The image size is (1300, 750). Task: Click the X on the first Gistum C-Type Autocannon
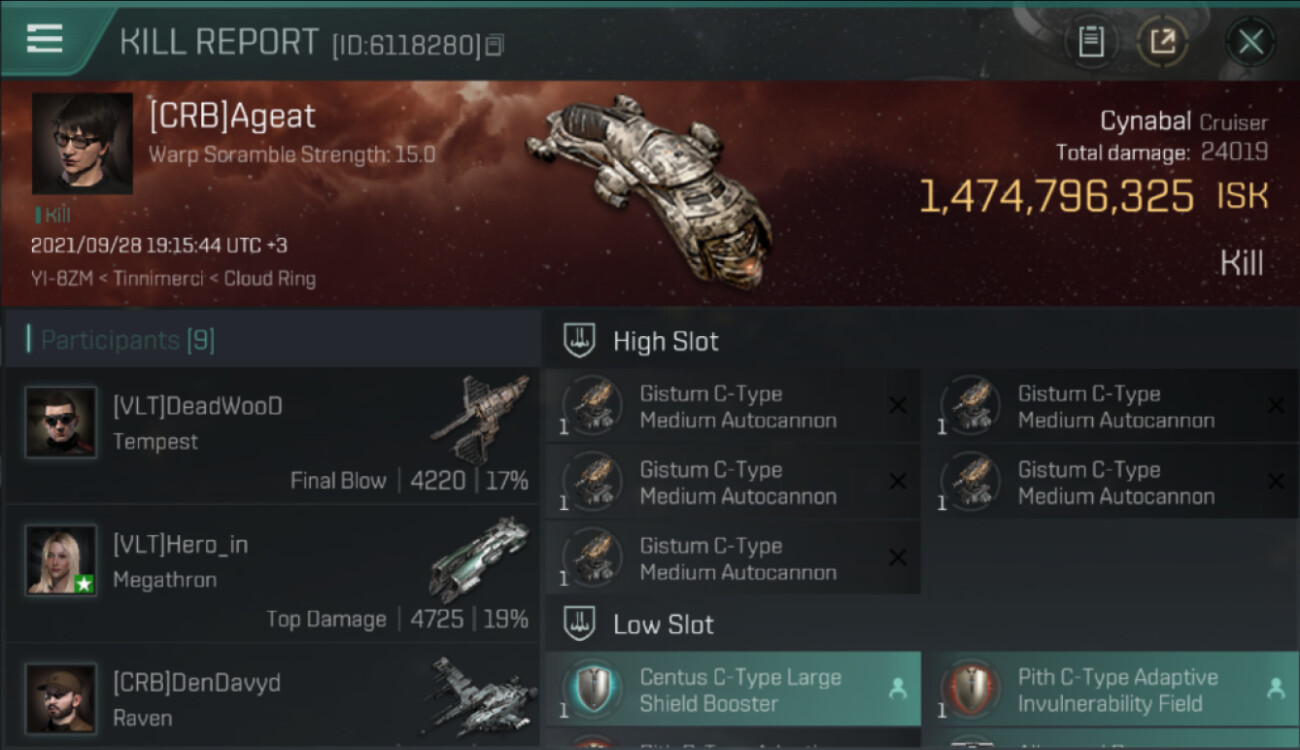(x=897, y=405)
